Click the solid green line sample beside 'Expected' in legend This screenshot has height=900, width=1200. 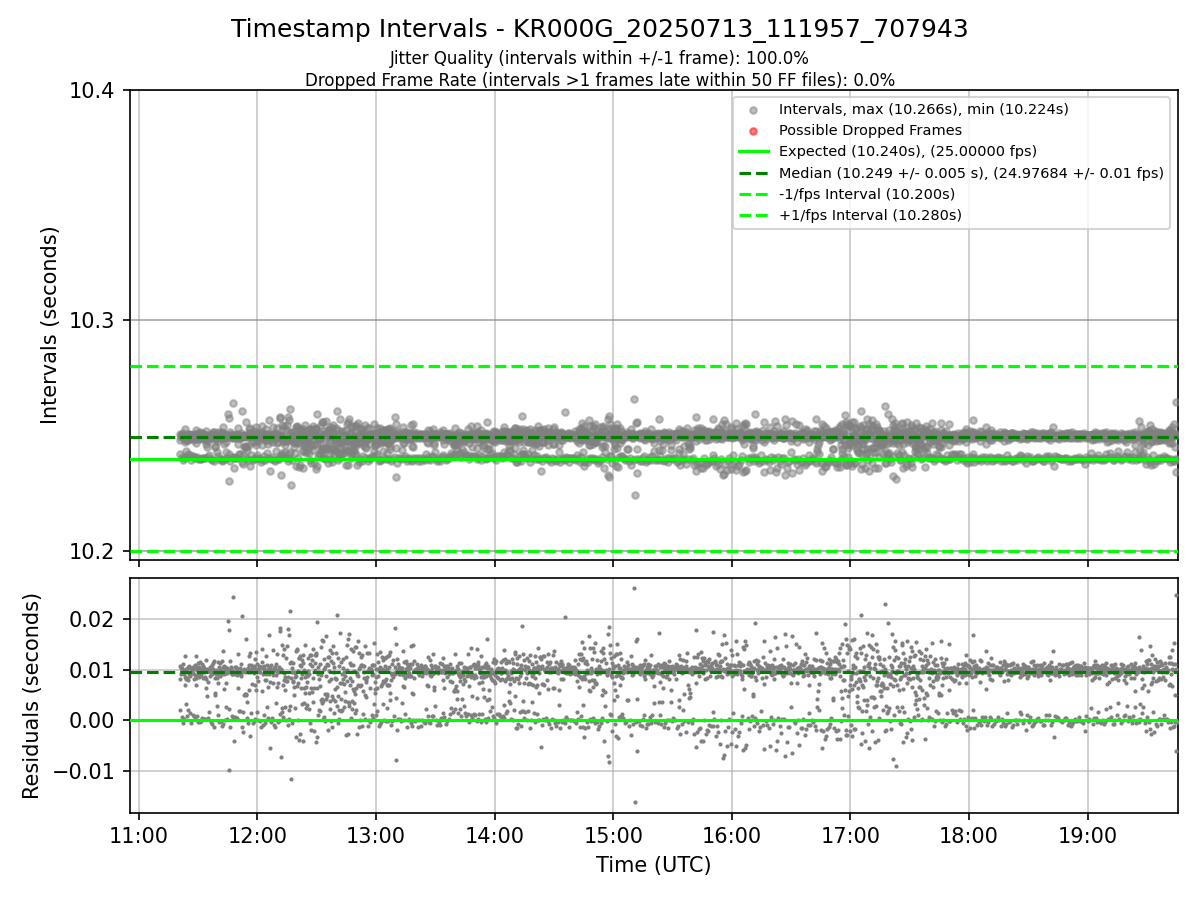754,152
